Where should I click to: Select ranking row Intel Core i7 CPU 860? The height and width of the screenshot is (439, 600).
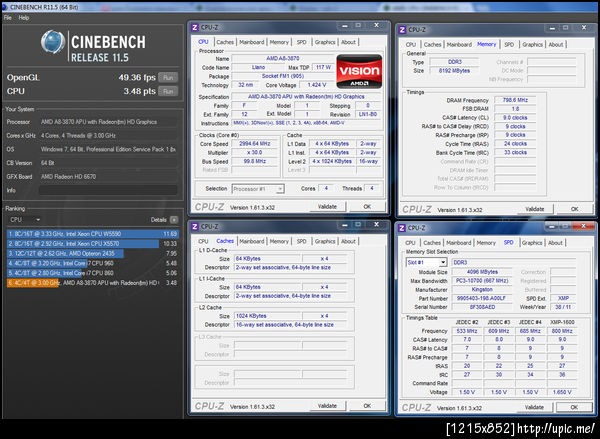93,273
